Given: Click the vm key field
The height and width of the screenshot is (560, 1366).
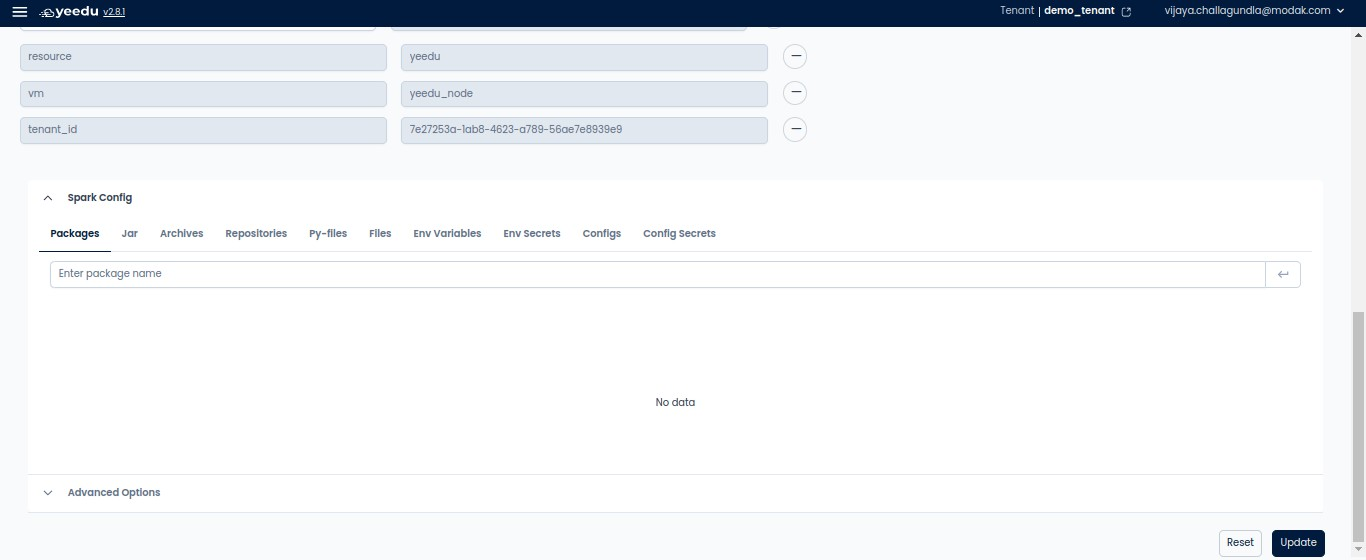Looking at the screenshot, I should coord(203,94).
